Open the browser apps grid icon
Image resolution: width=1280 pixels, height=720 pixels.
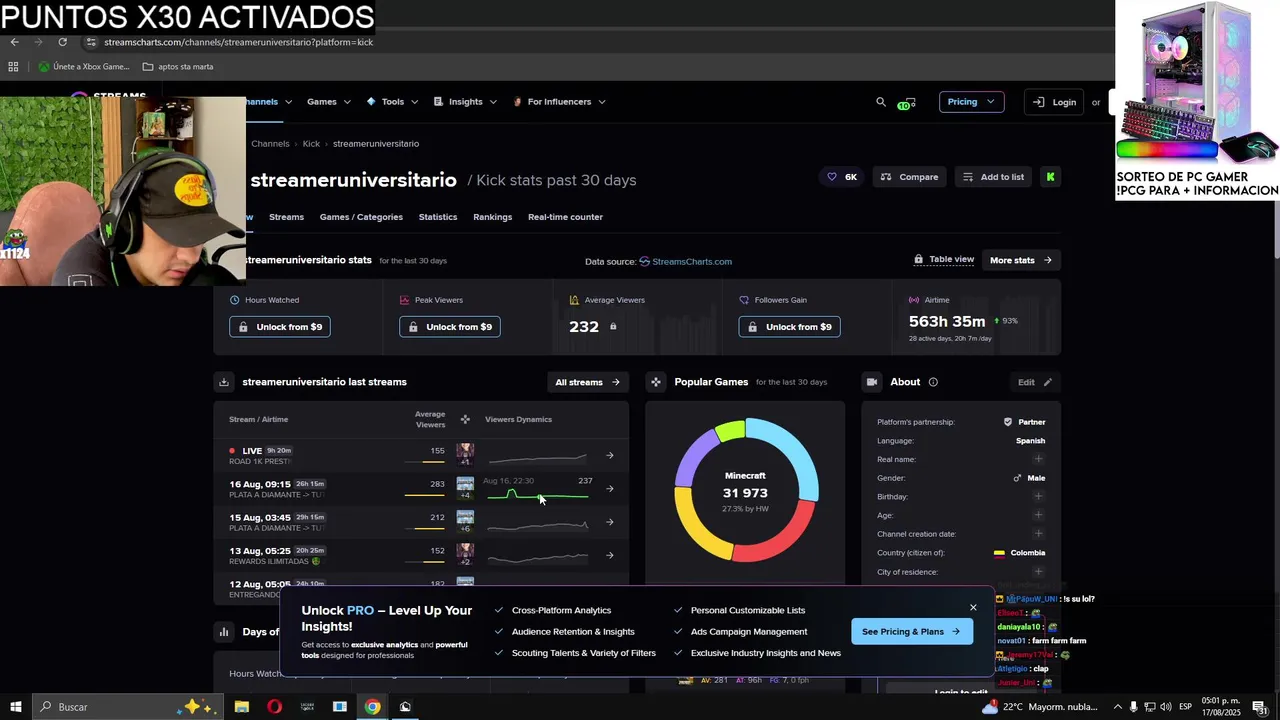[x=13, y=67]
